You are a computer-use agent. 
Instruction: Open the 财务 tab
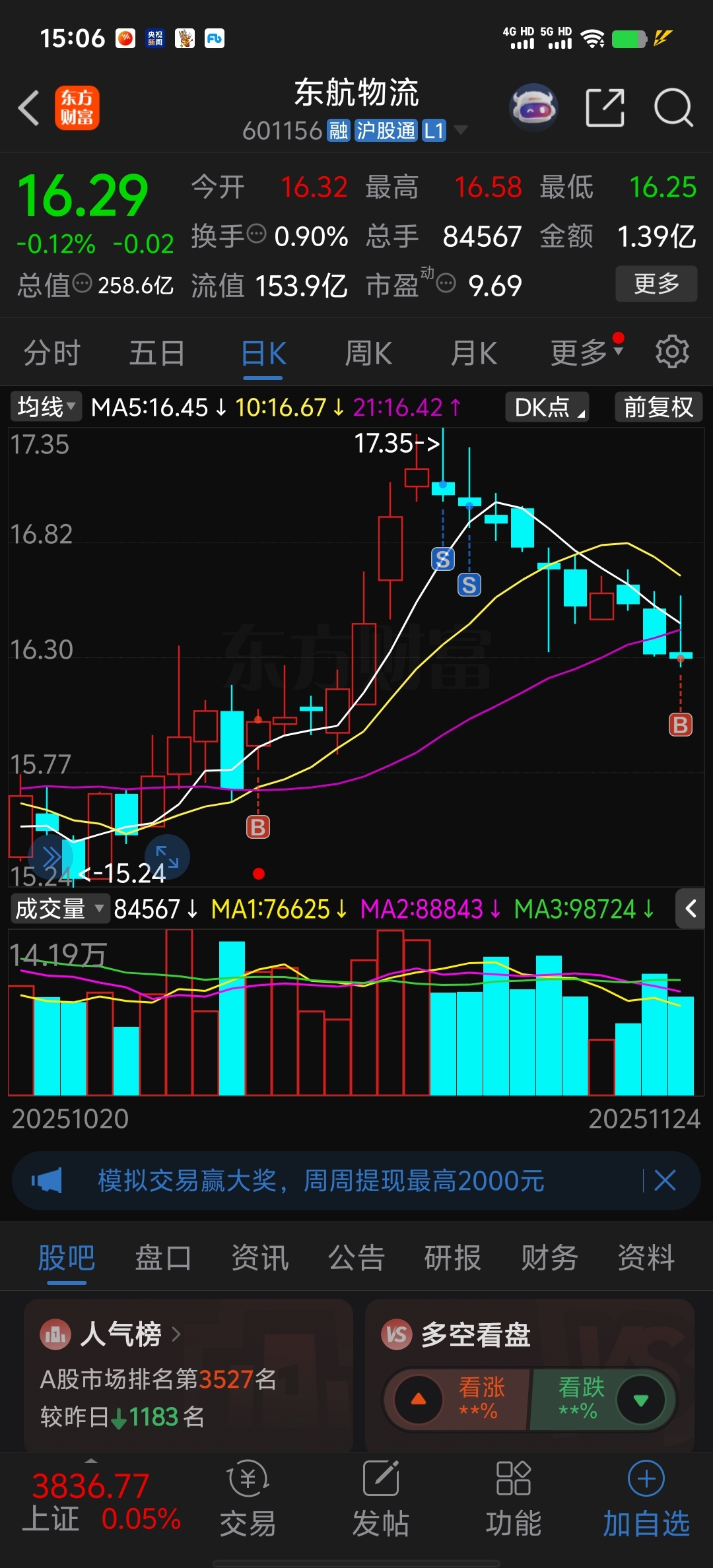coord(549,1257)
